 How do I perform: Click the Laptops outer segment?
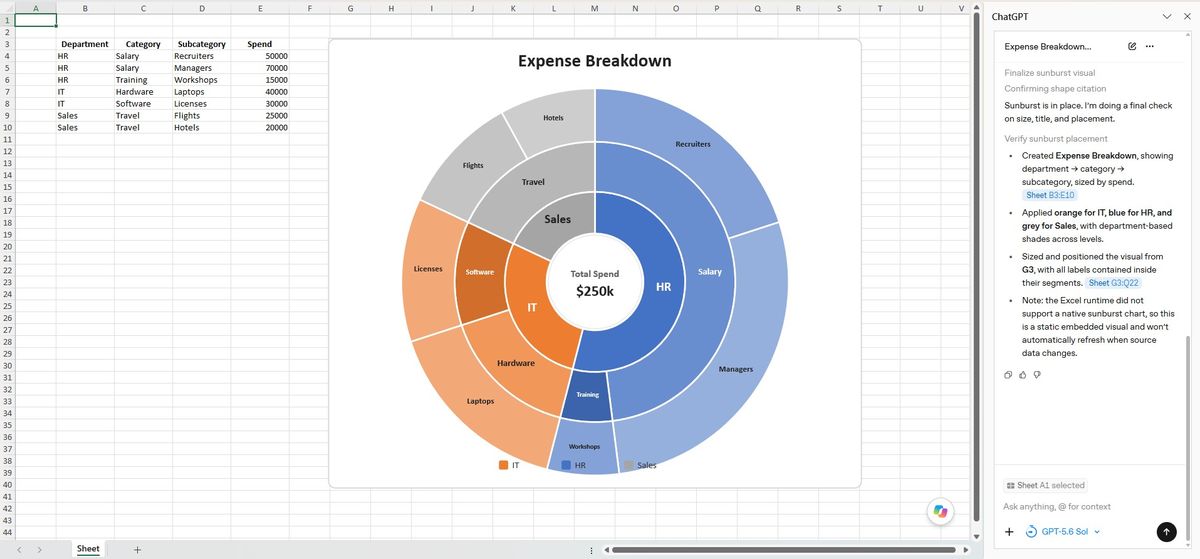point(480,402)
